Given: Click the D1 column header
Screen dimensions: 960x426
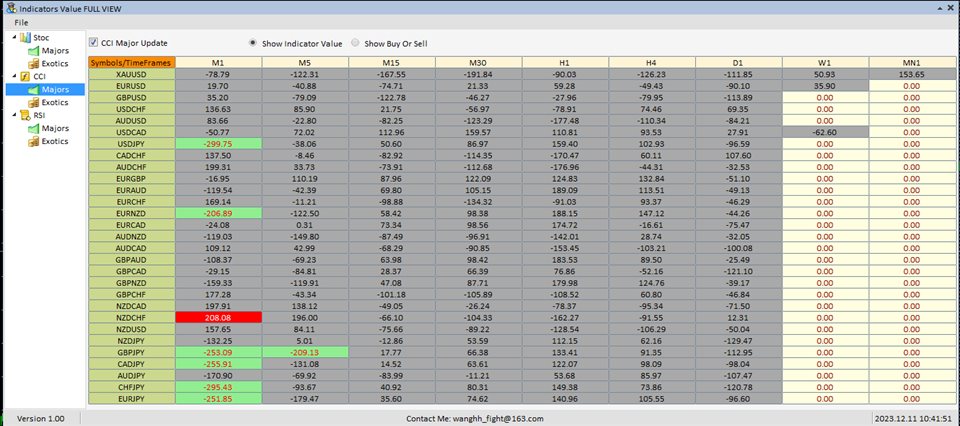Looking at the screenshot, I should pos(739,62).
